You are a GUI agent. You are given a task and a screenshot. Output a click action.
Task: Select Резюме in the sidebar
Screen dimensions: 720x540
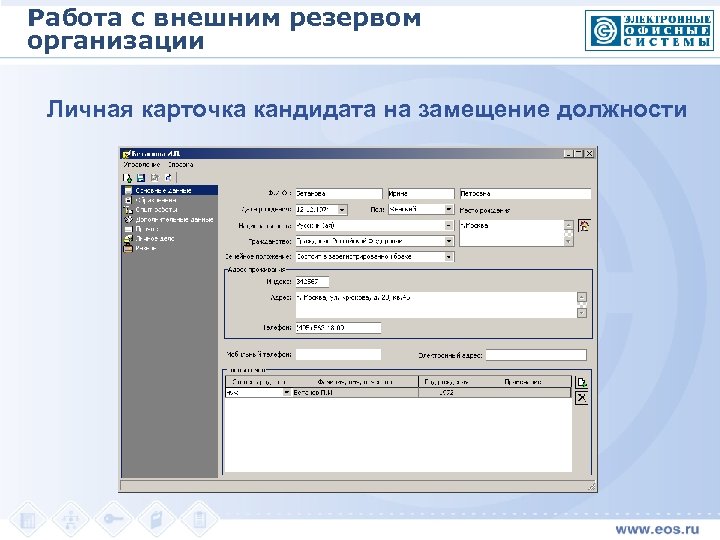coord(146,248)
